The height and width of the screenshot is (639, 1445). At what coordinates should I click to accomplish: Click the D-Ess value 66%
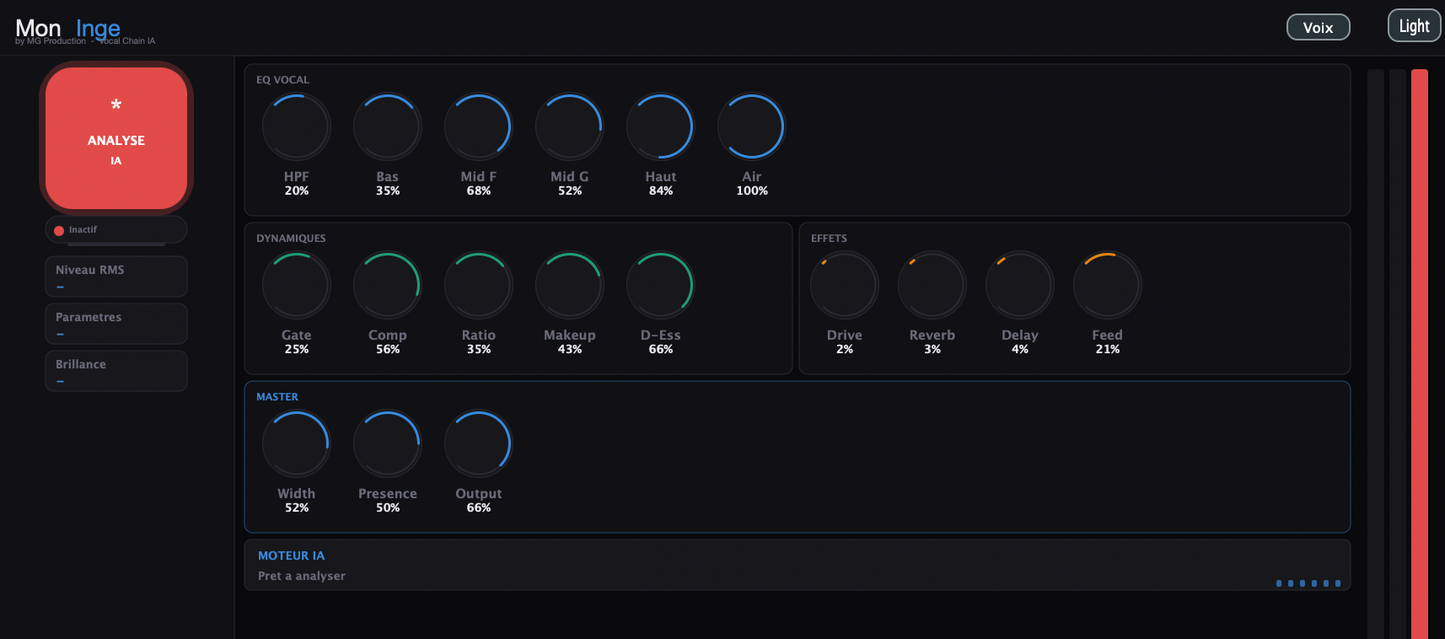660,349
